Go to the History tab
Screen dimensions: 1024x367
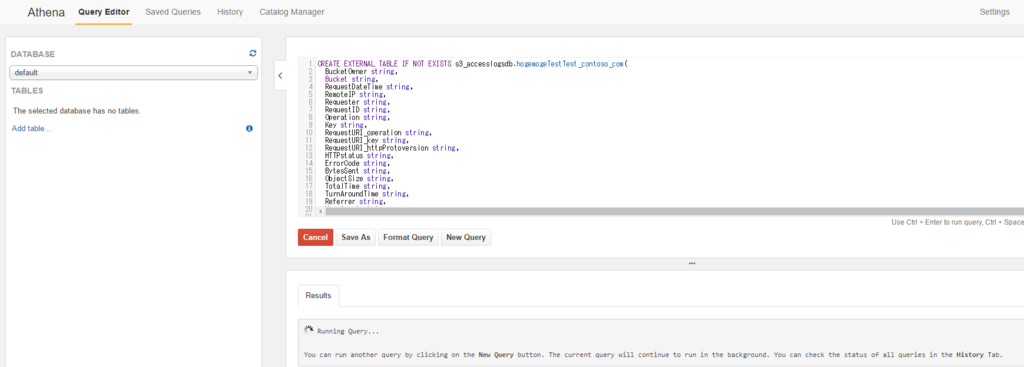click(x=230, y=12)
